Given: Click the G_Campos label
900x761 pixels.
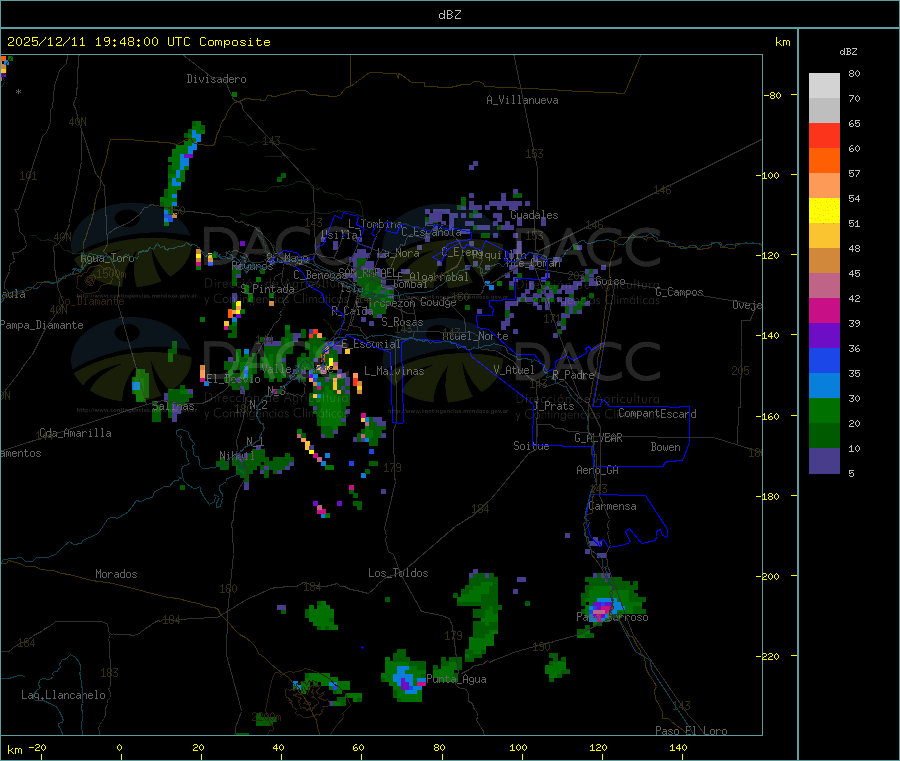Looking at the screenshot, I should [680, 292].
